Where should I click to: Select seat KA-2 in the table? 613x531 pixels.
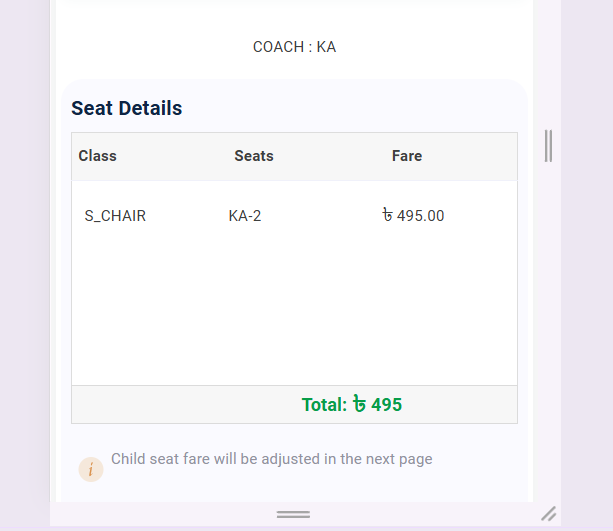pos(245,216)
